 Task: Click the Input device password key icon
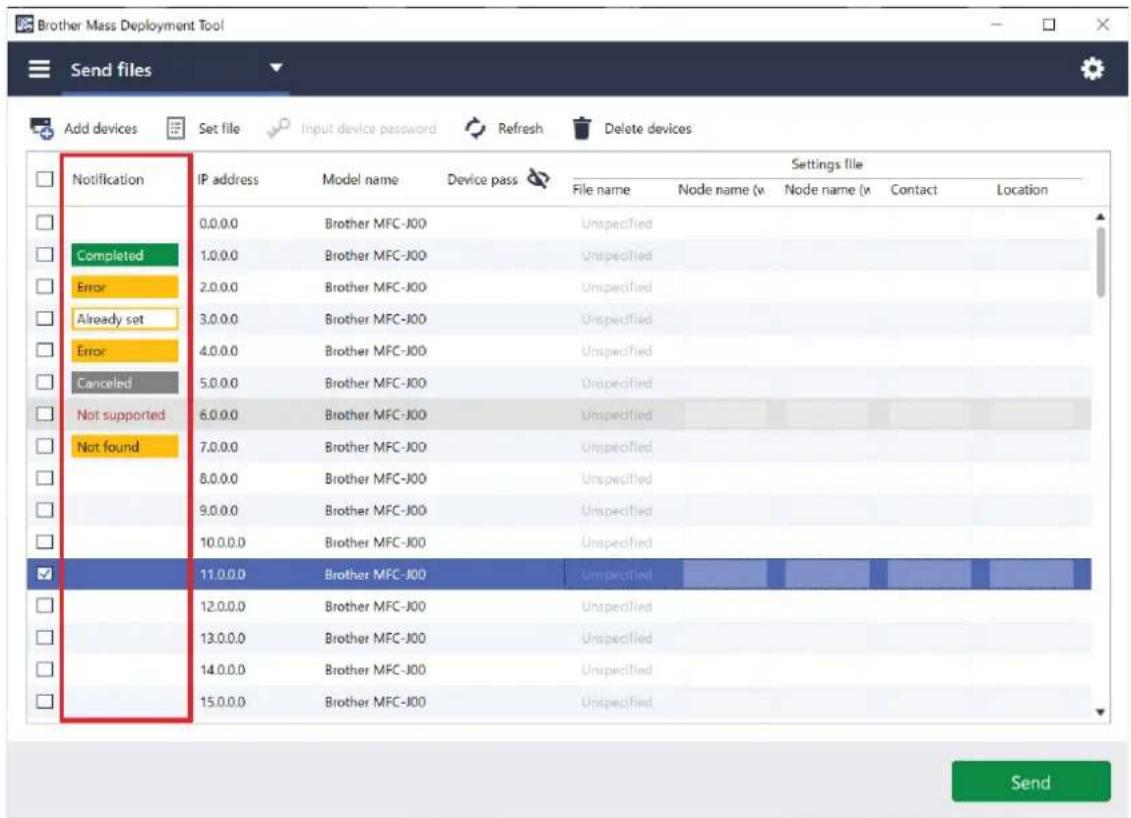click(x=278, y=128)
